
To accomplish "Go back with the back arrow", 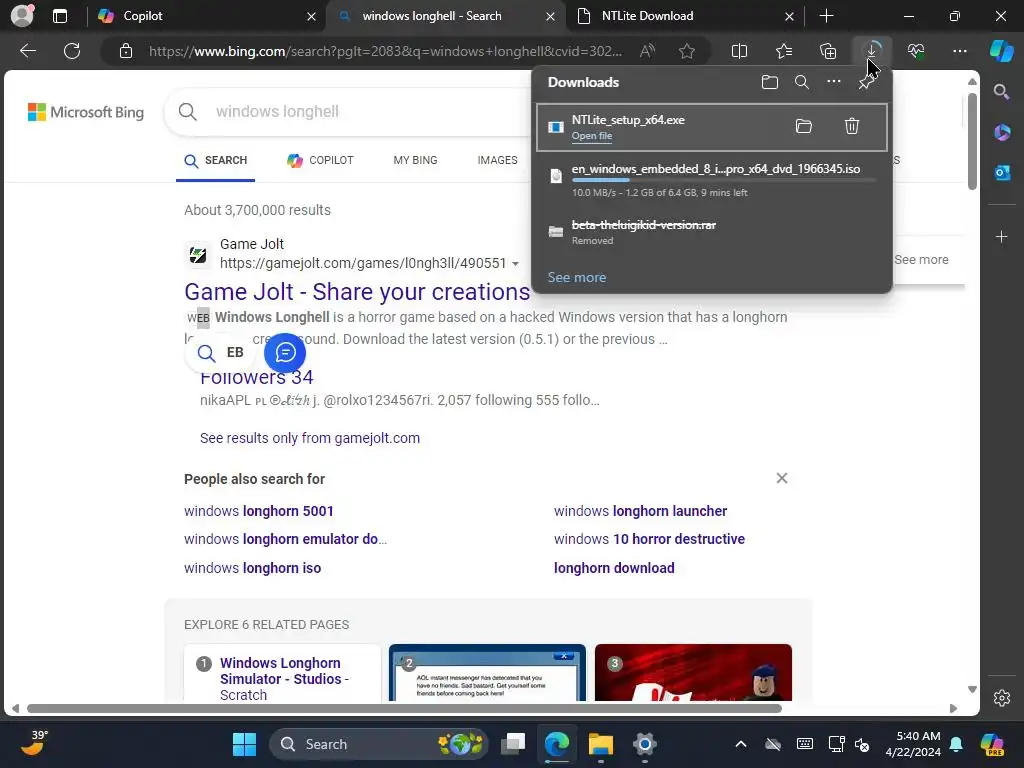I will click(28, 51).
